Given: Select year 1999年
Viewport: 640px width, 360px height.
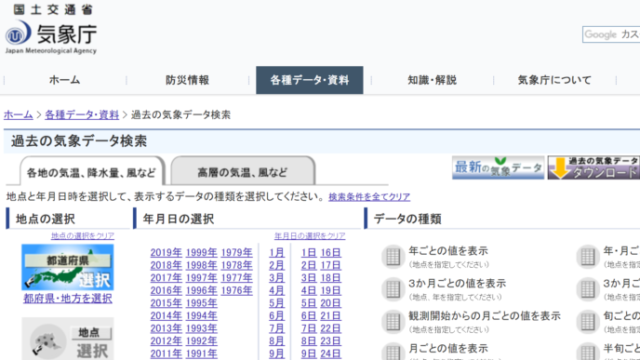Looking at the screenshot, I should click(202, 253).
